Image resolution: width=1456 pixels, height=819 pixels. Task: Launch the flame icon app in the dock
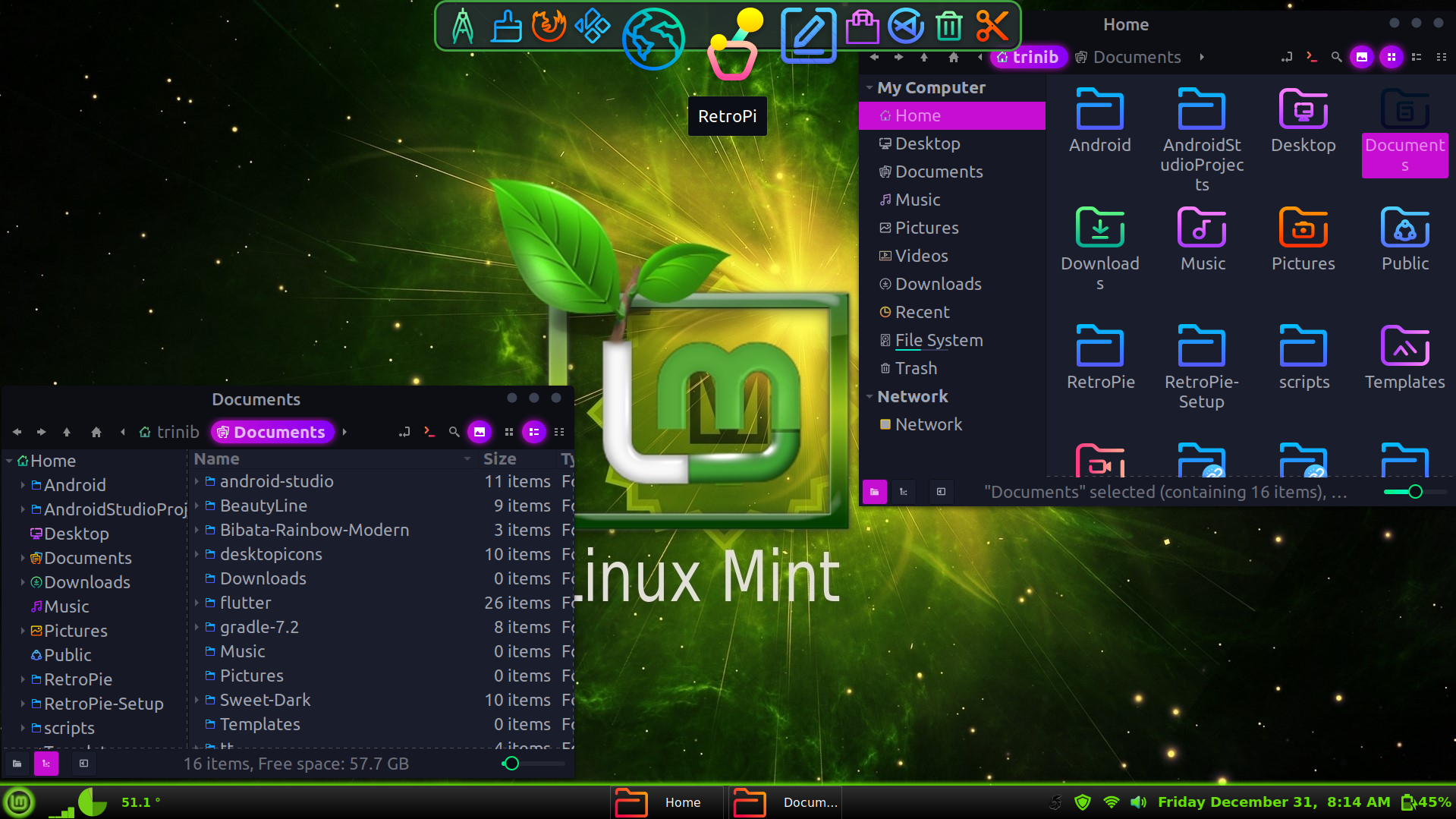click(549, 26)
